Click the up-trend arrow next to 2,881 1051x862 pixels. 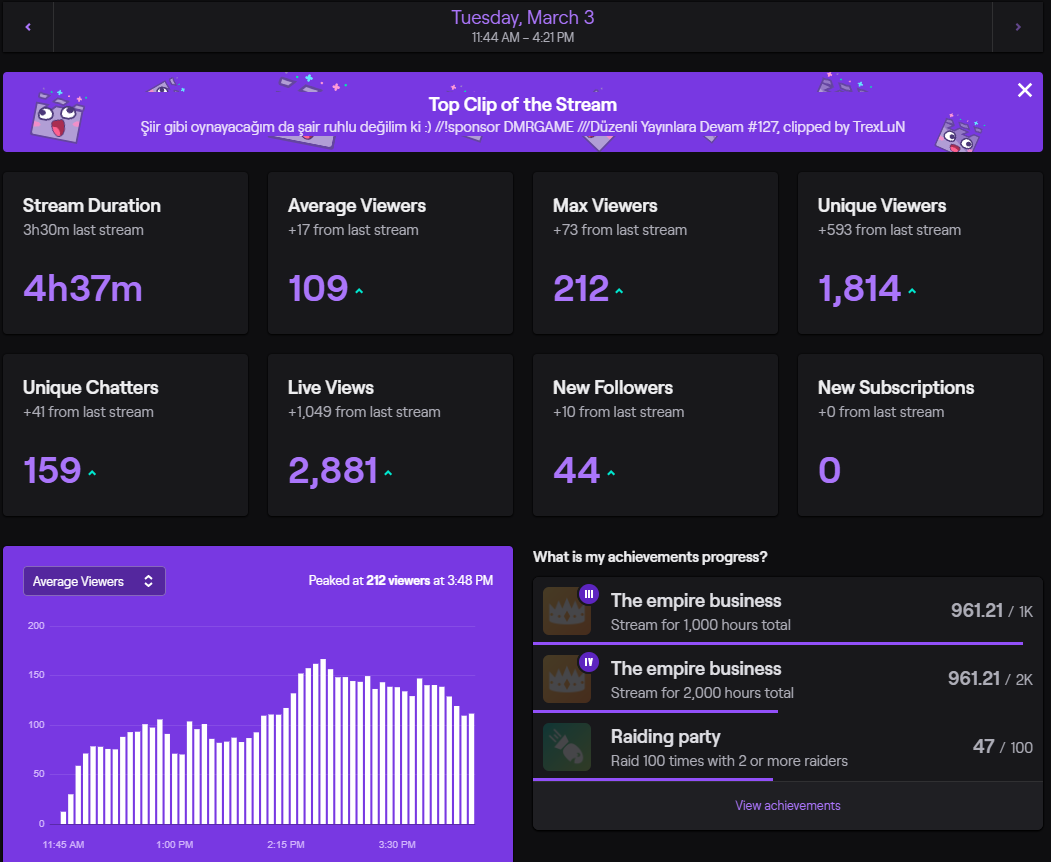pos(388,473)
